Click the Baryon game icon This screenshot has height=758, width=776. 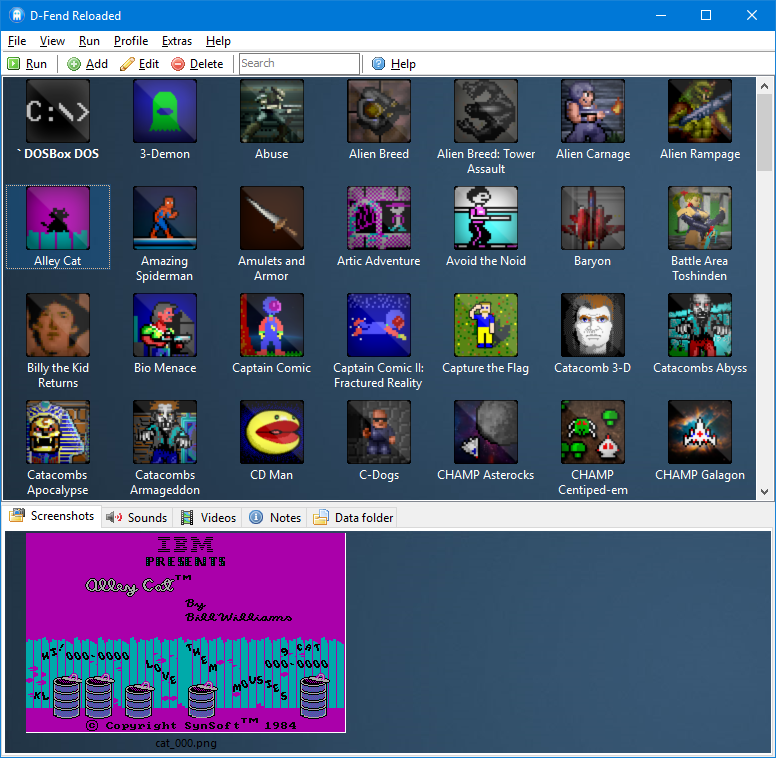pyautogui.click(x=593, y=218)
